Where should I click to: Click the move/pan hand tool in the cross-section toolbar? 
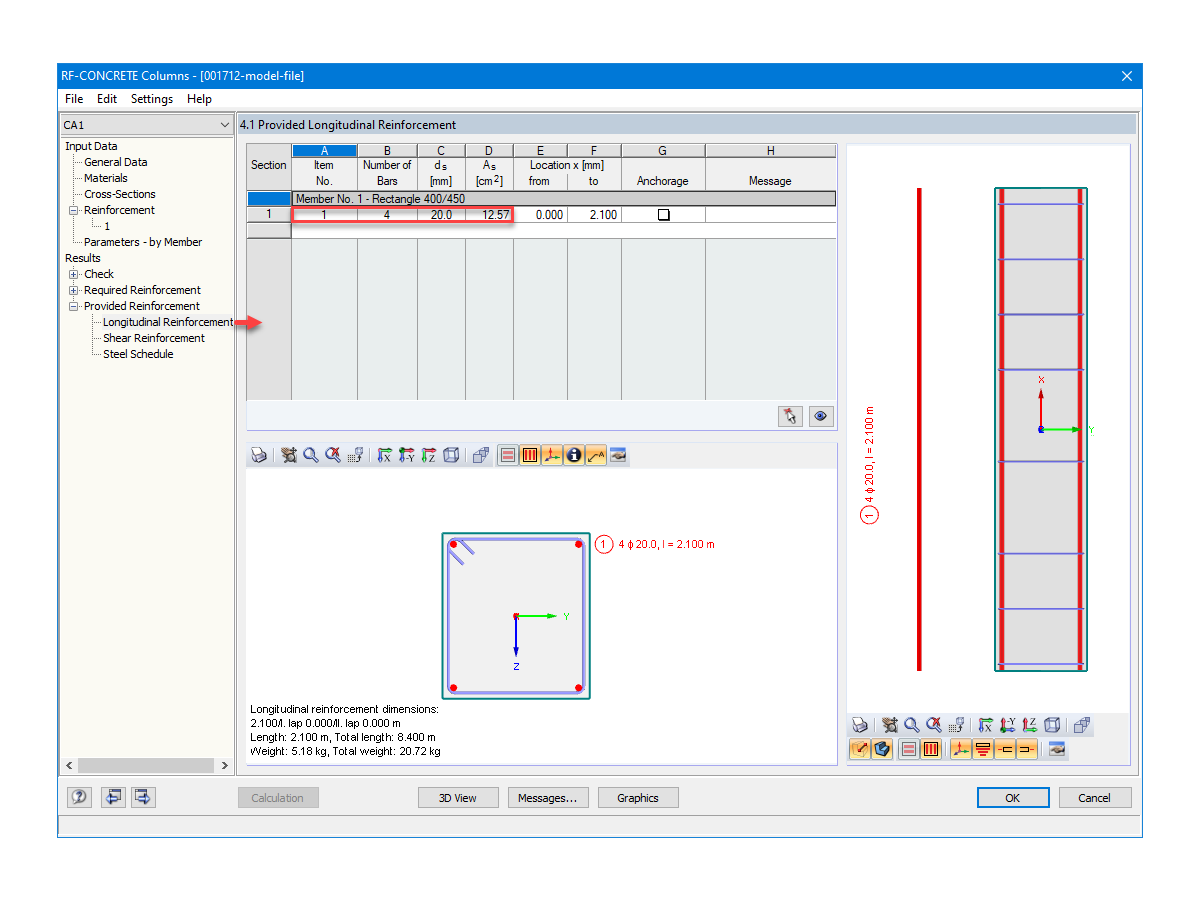pyautogui.click(x=289, y=455)
